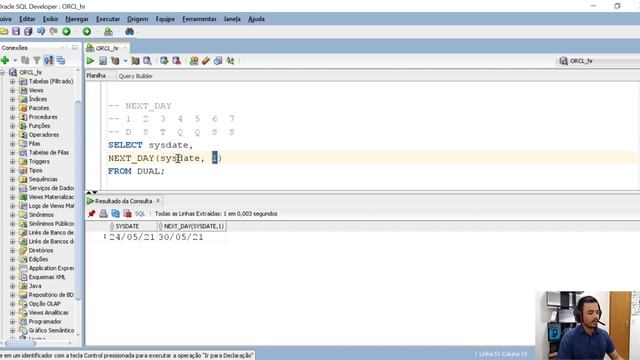Click the NEXT_DAY(SYSDATE,1) column header
This screenshot has width=640, height=360.
click(x=192, y=226)
